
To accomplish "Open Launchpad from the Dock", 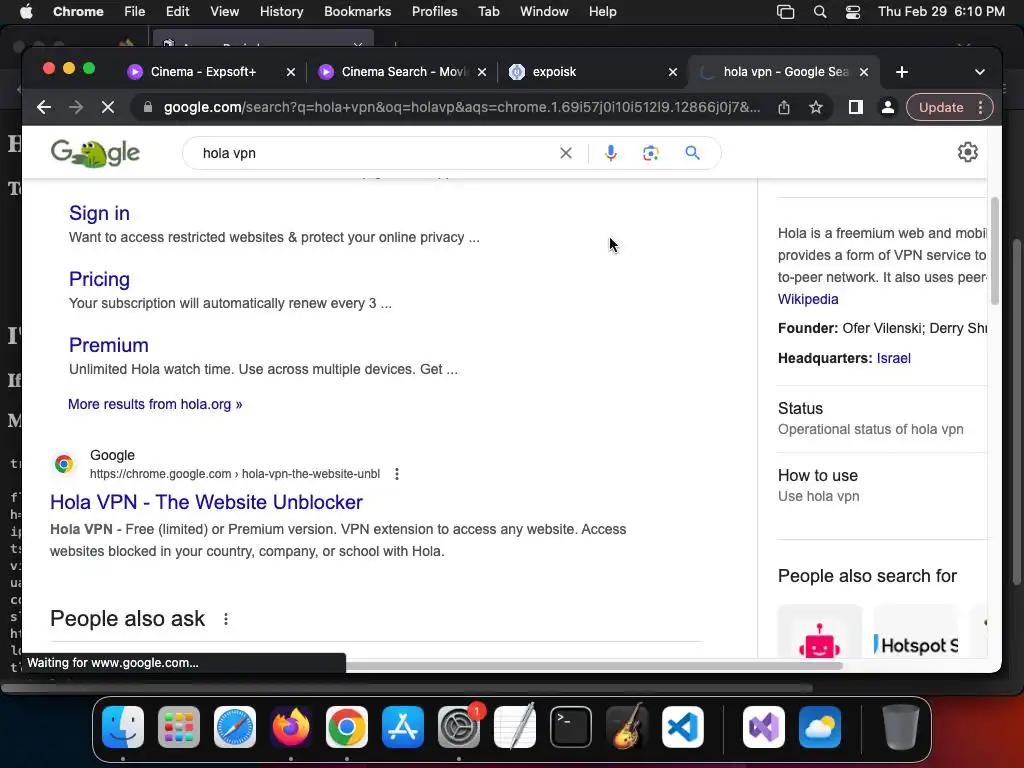I will (178, 727).
